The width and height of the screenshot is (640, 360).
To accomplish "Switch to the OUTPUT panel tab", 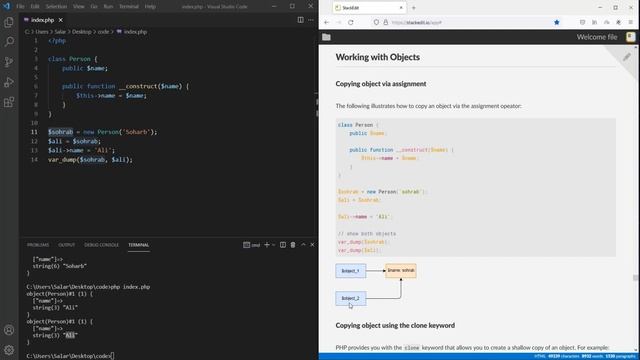I will pos(67,245).
